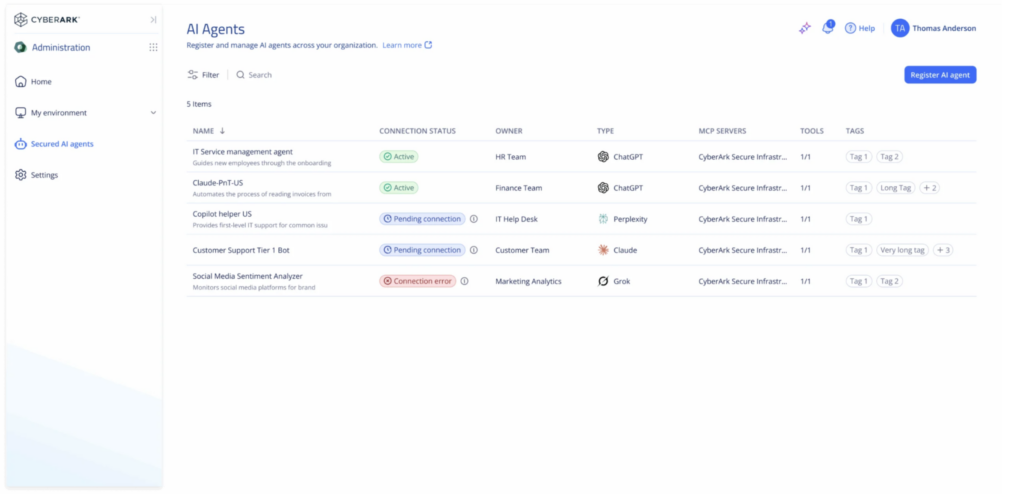This screenshot has height=494, width=1024.
Task: Click the Long Tag chip
Action: [x=895, y=188]
